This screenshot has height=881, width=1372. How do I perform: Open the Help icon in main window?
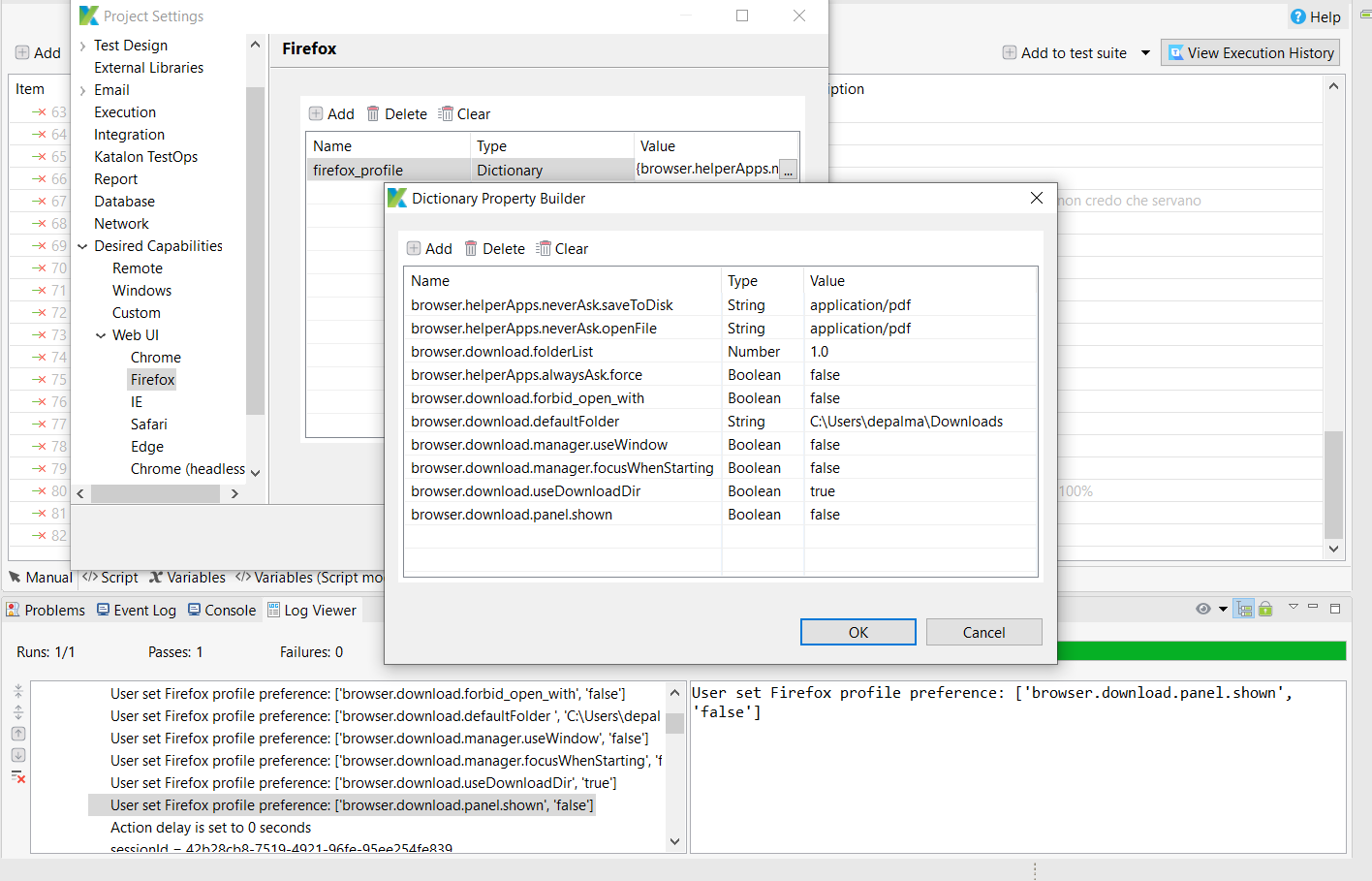[x=1298, y=16]
